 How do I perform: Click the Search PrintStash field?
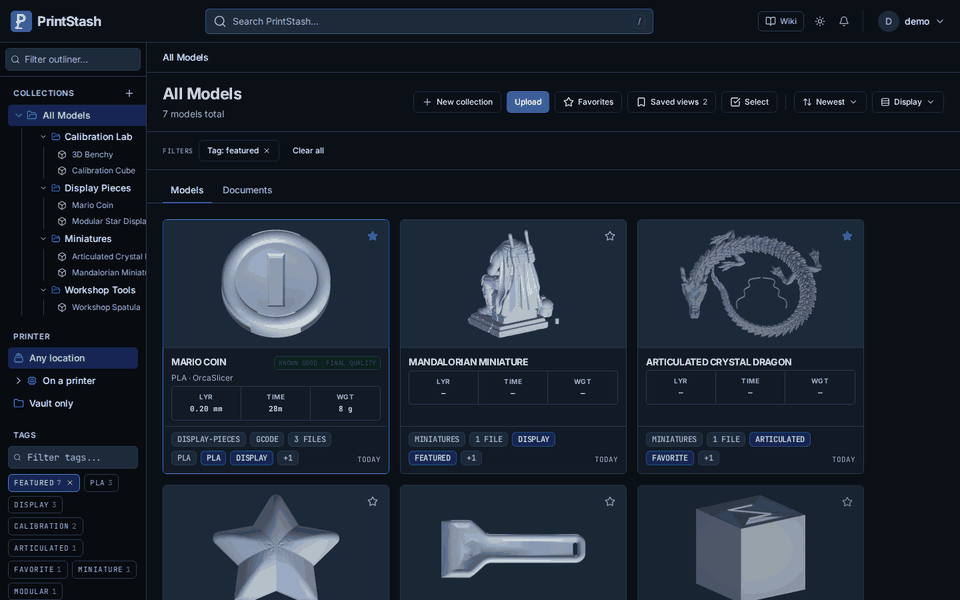click(429, 21)
